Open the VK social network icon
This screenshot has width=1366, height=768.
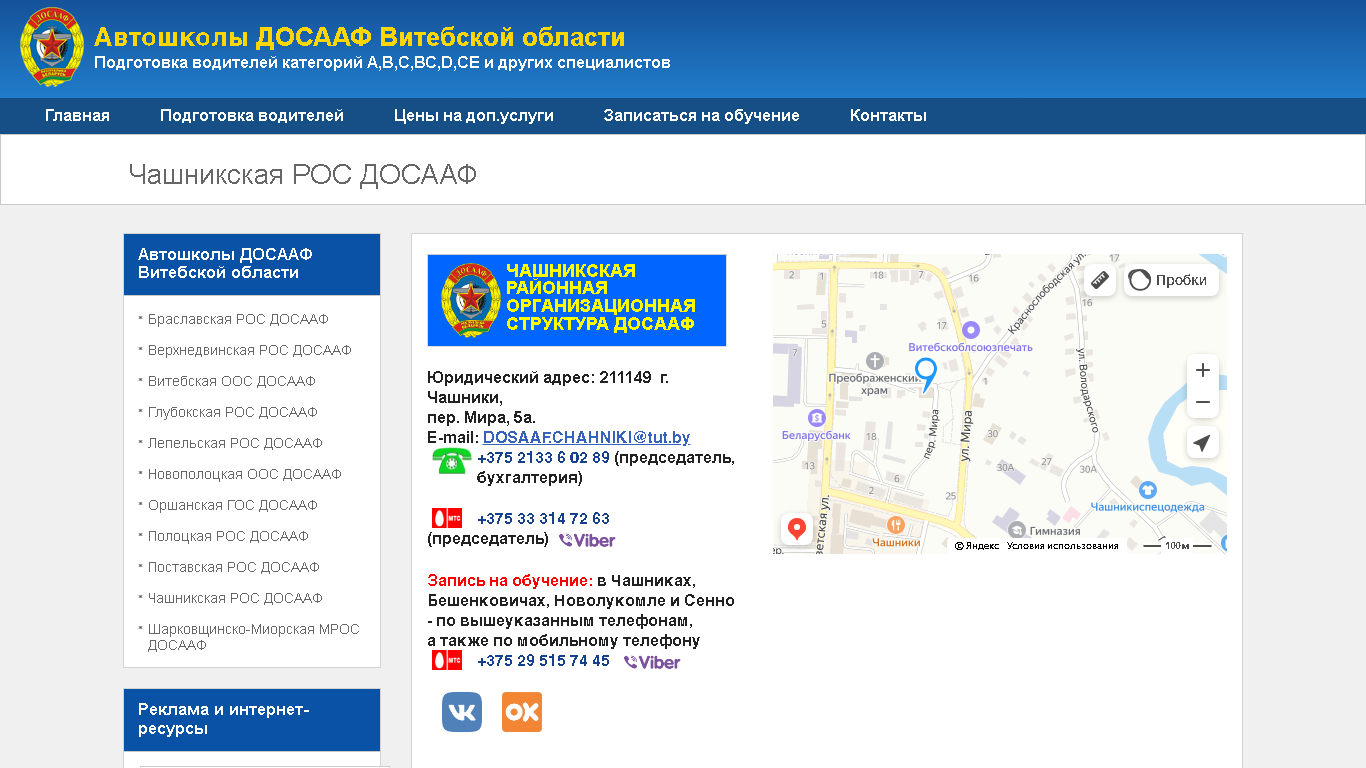[462, 712]
